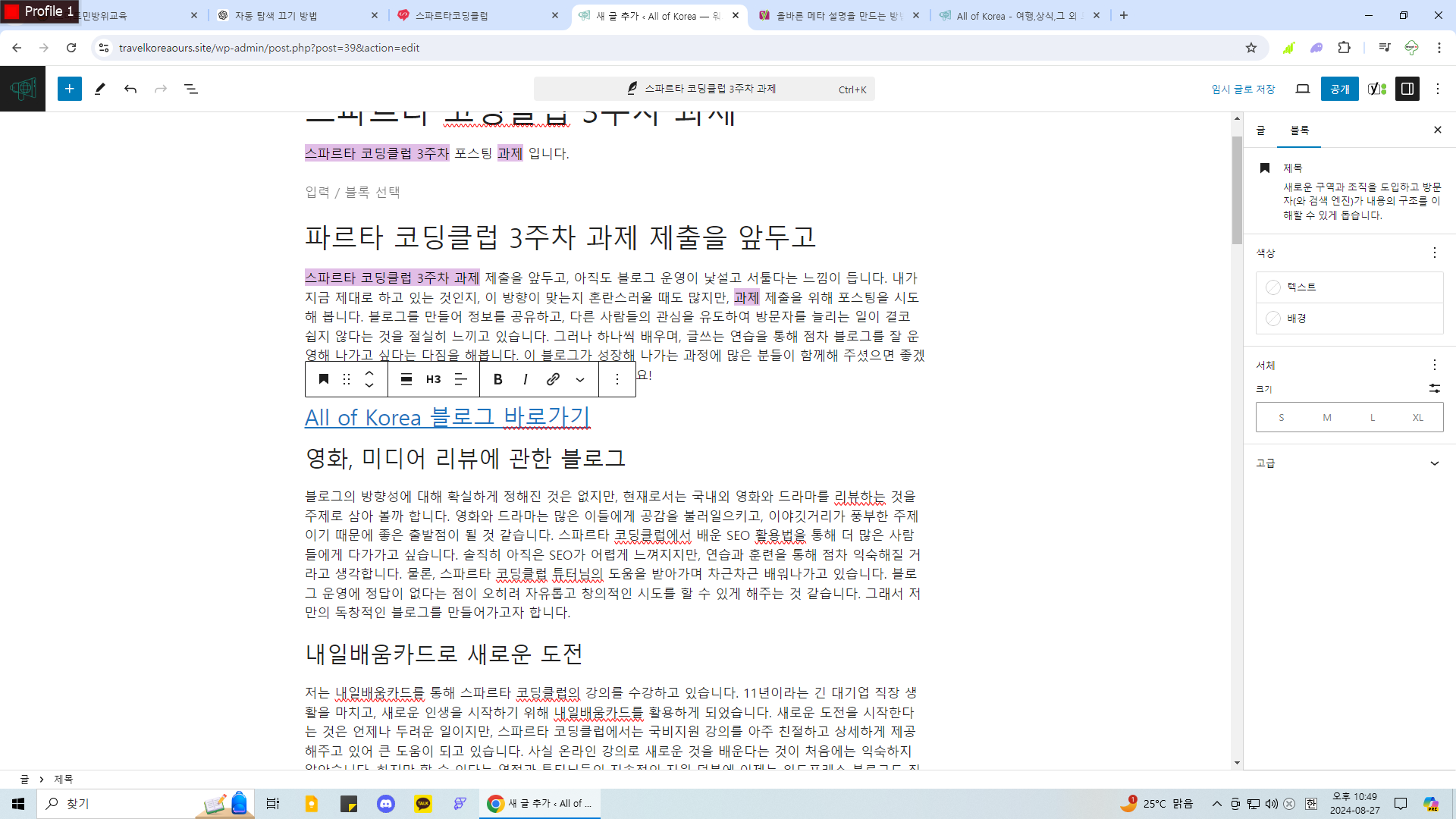Expand the 고급 advanced section

pos(1348,463)
